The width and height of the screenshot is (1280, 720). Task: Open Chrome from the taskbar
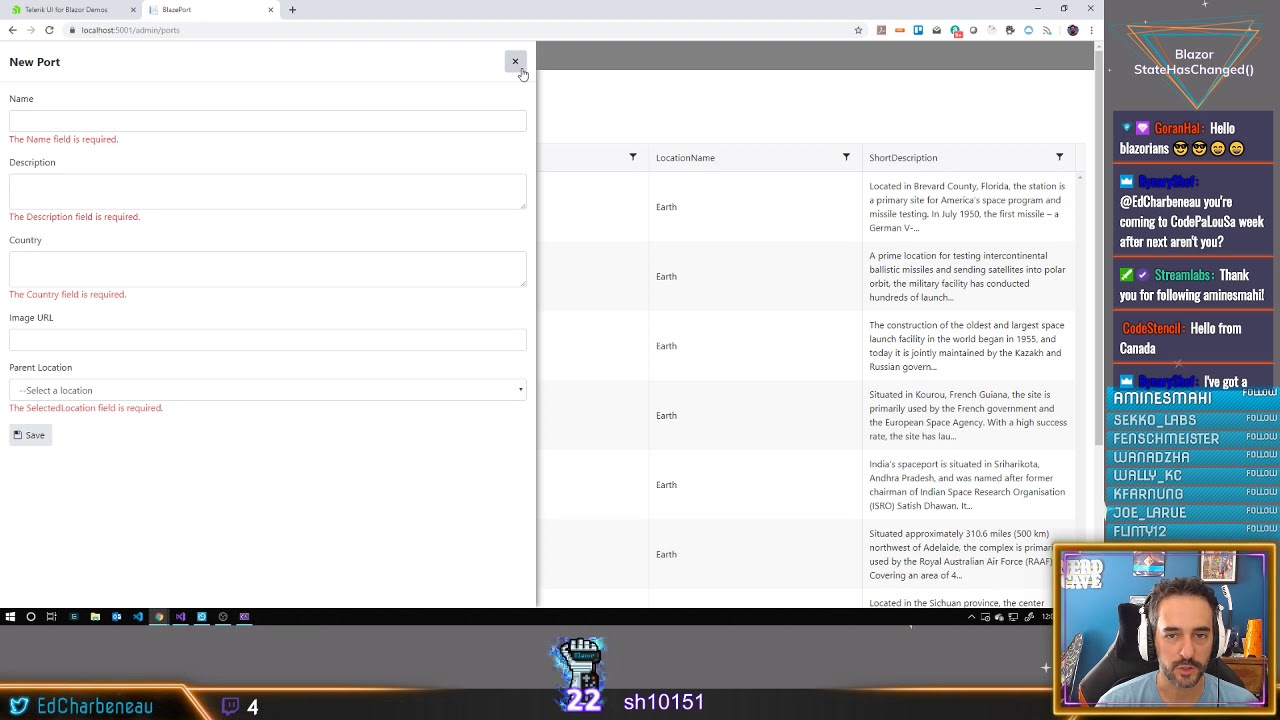pyautogui.click(x=159, y=617)
